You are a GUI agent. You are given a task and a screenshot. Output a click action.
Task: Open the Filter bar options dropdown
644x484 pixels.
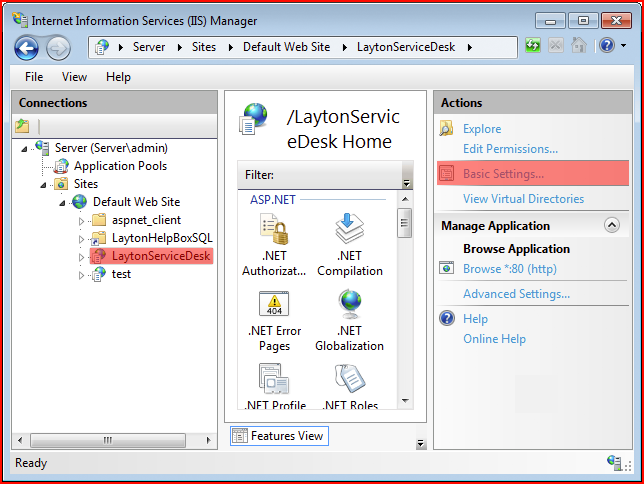[x=407, y=183]
